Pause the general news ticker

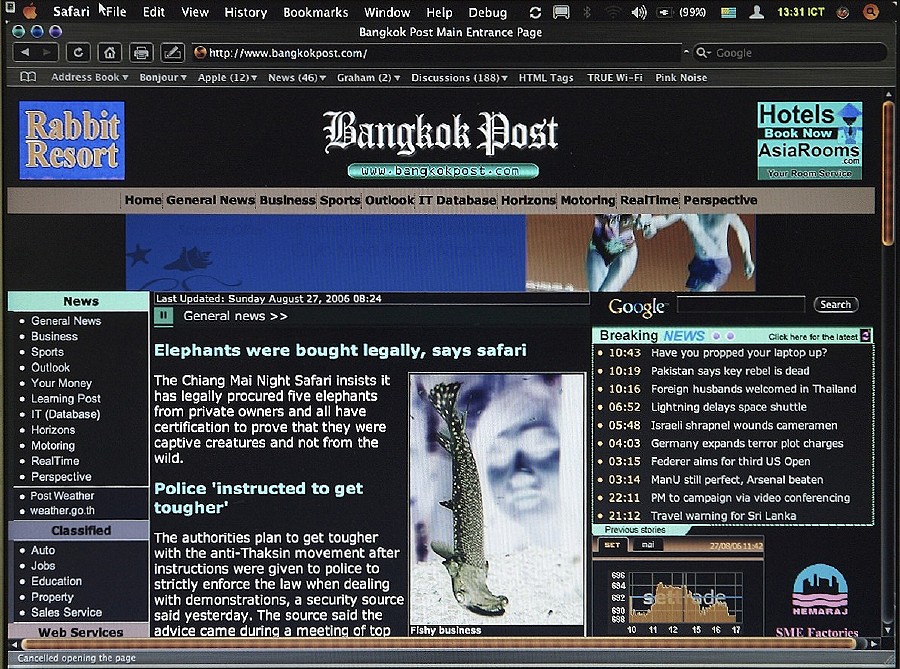click(164, 316)
